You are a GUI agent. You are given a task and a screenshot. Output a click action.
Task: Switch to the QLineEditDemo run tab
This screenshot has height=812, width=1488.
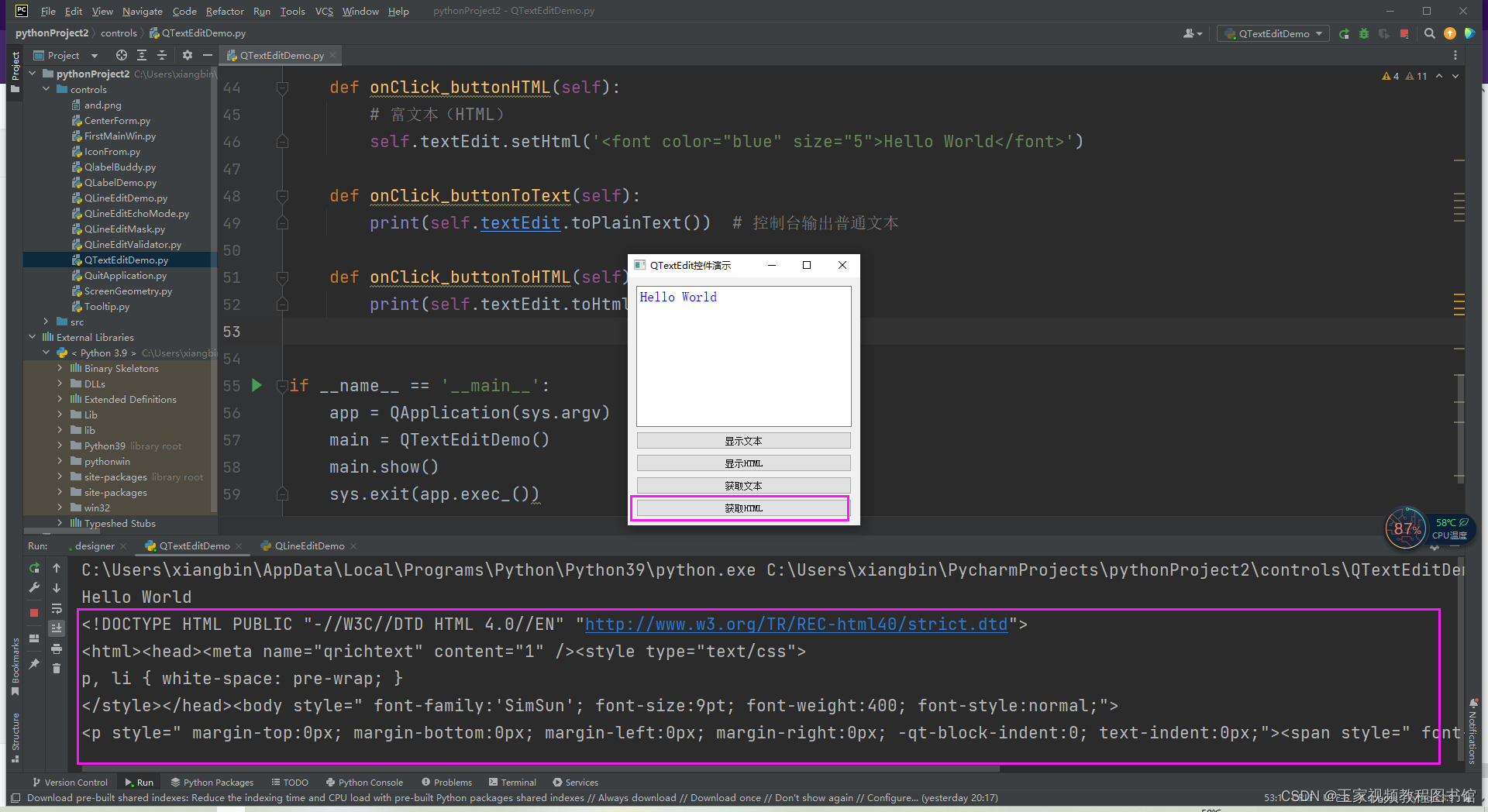pyautogui.click(x=308, y=545)
